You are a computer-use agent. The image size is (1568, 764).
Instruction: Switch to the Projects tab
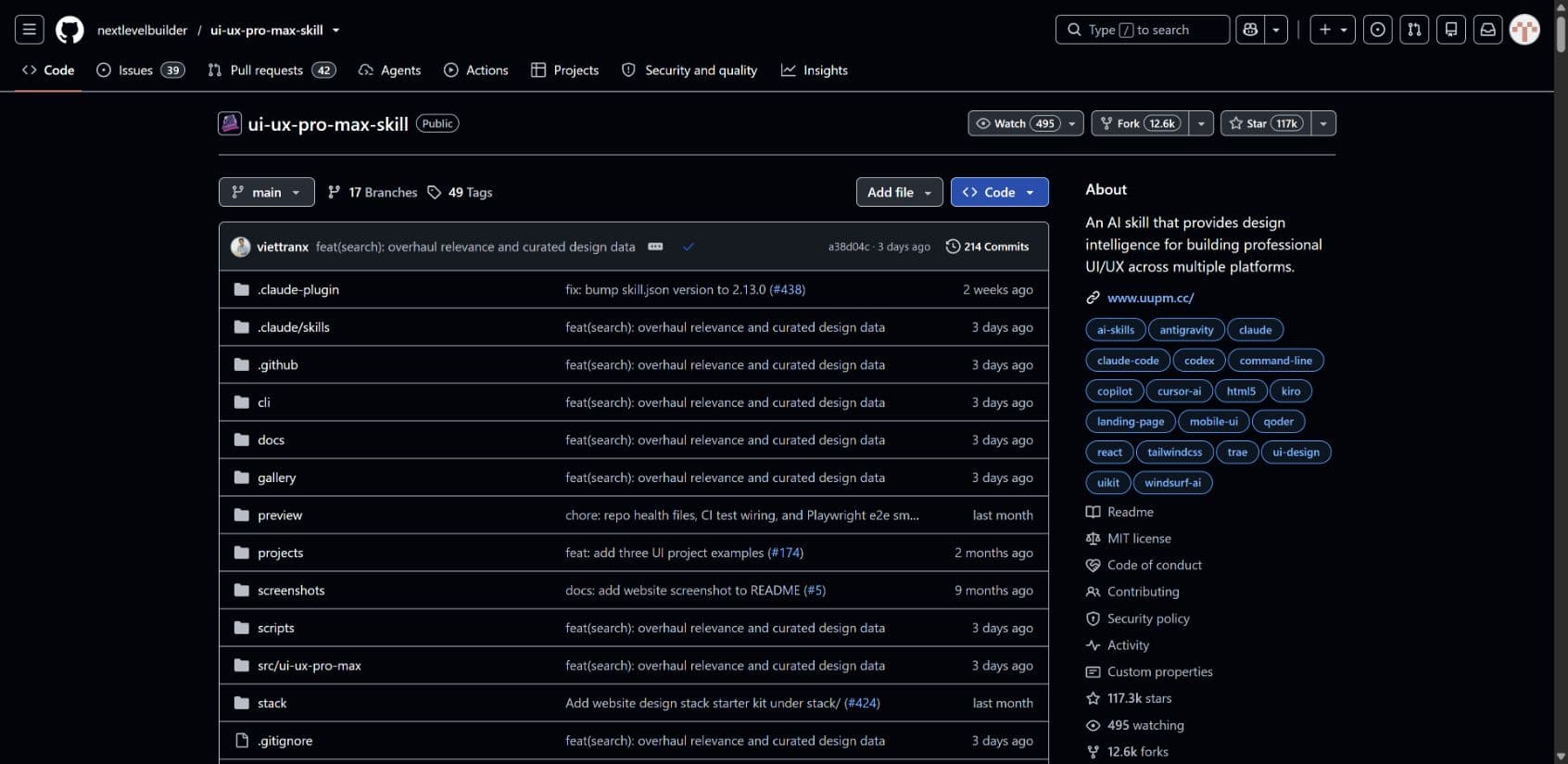[565, 70]
